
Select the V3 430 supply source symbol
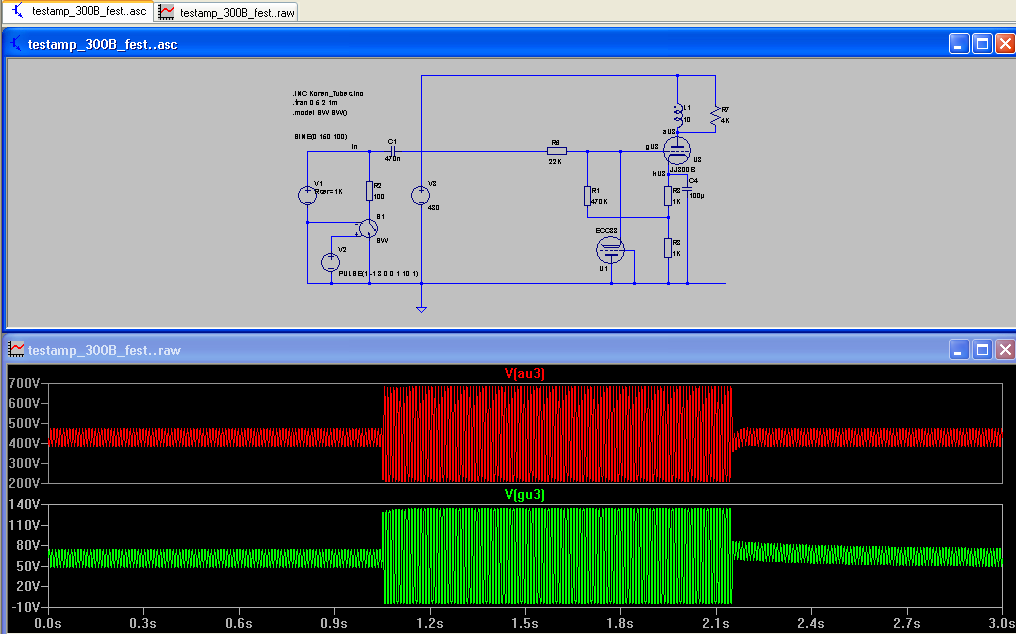click(421, 195)
